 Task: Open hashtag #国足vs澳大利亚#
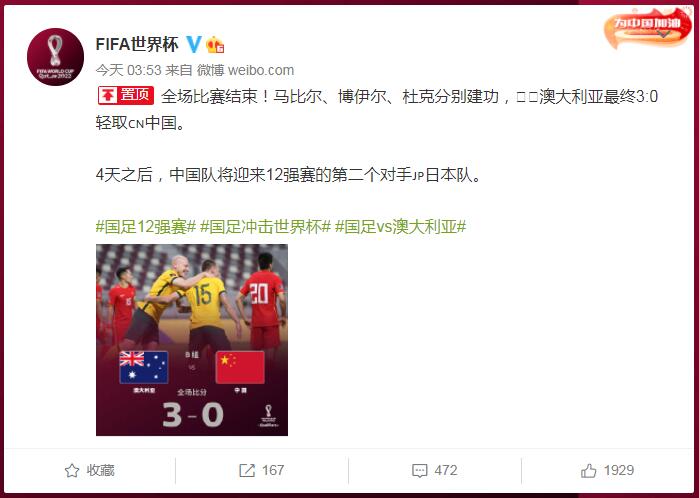pos(400,227)
